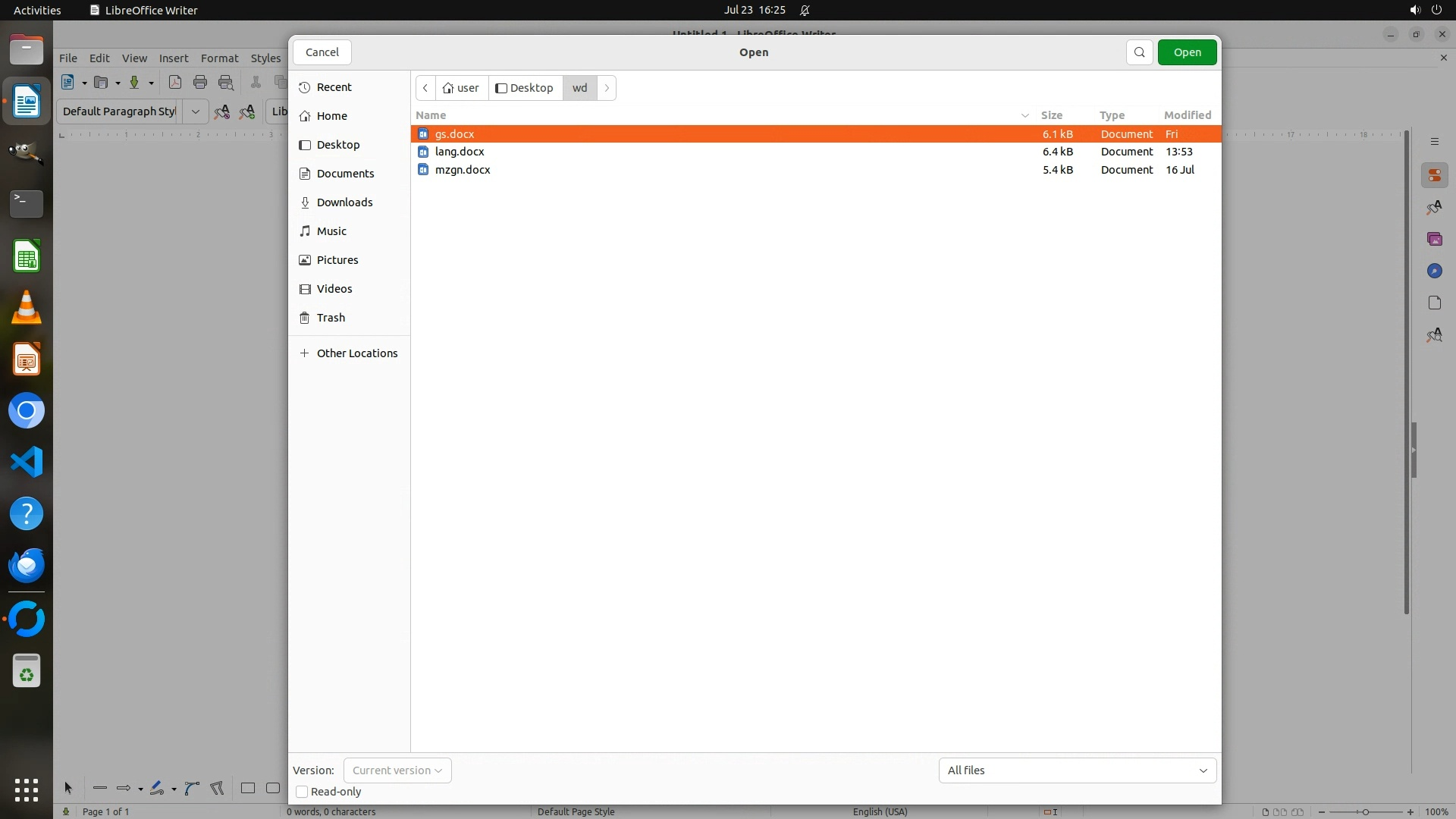Open Visual Studio Code in dock

(27, 462)
